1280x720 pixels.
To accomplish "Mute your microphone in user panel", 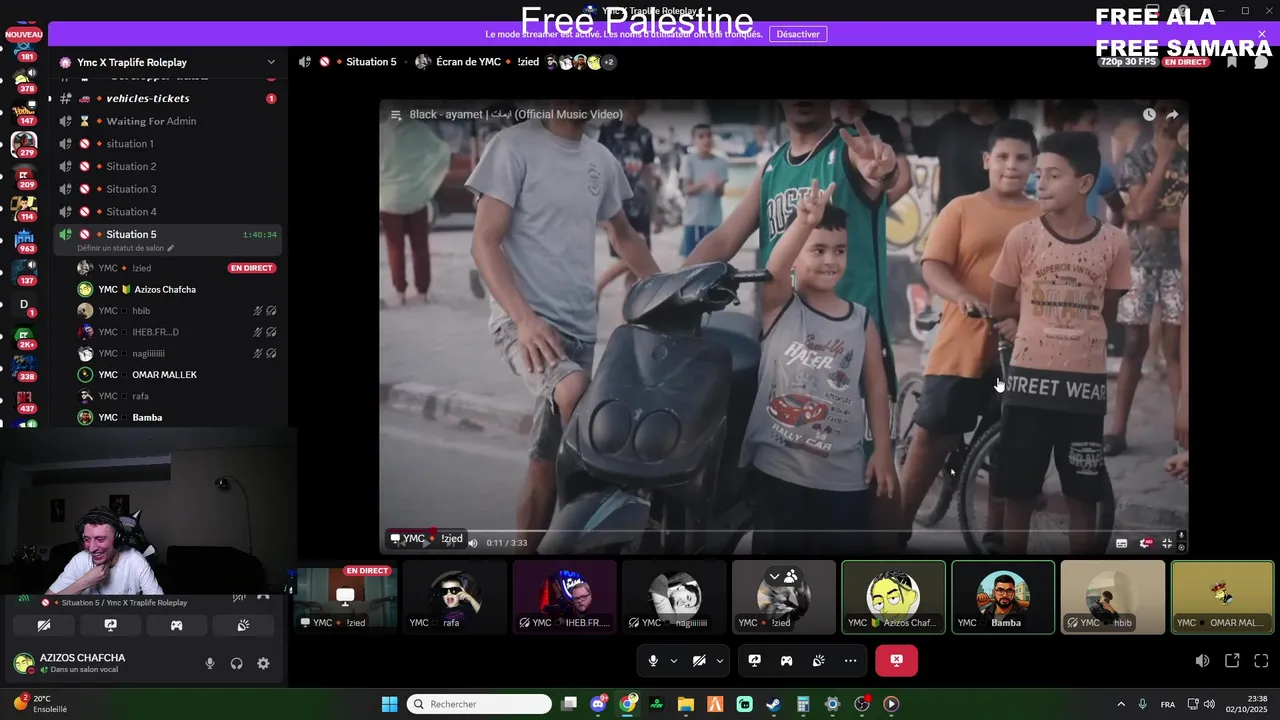I will (x=209, y=663).
